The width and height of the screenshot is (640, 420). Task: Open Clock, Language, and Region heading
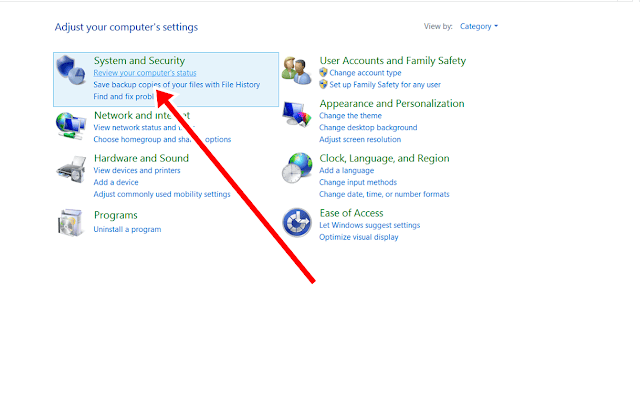coord(384,158)
